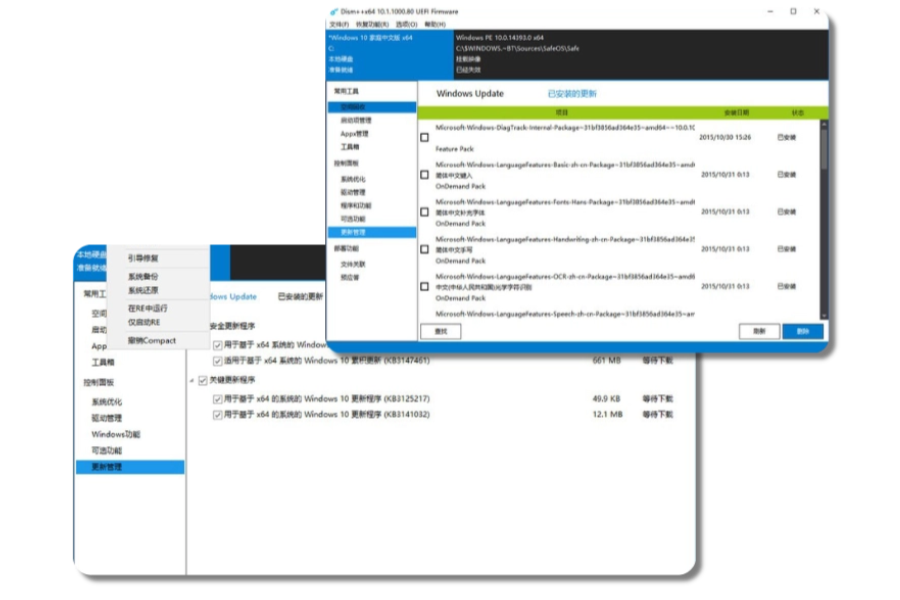Screen dimensions: 900x600
Task: Open the 帮助(H) menu
Action: tap(435, 25)
